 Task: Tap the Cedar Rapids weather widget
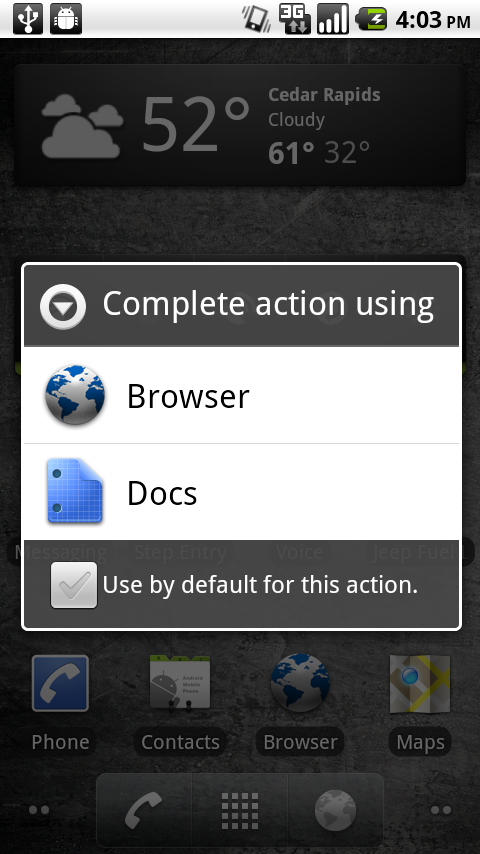tap(240, 125)
